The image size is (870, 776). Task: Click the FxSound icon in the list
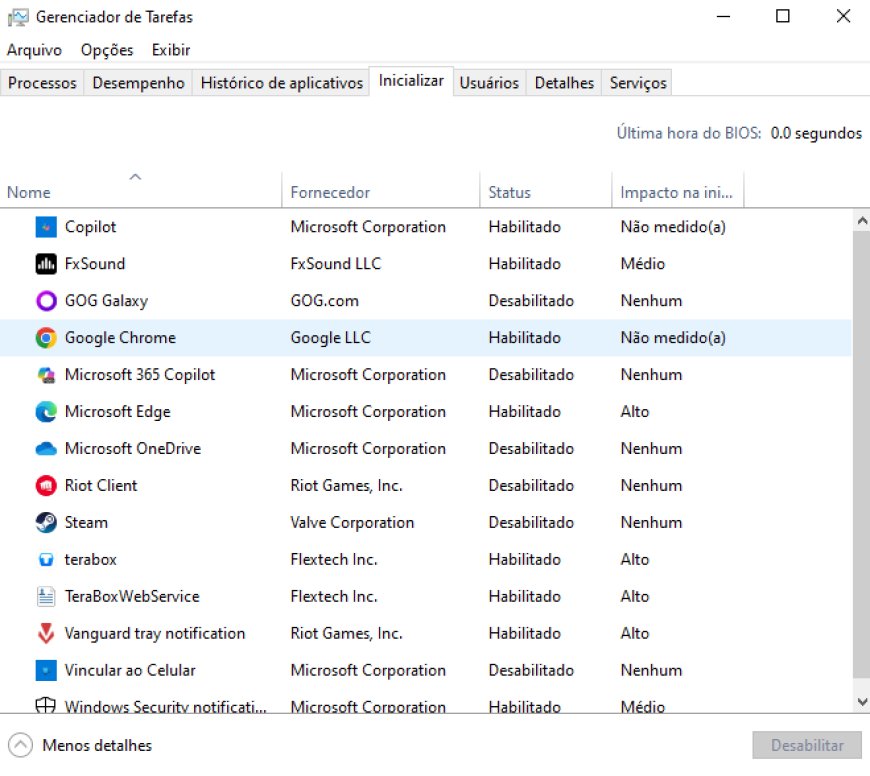[46, 264]
